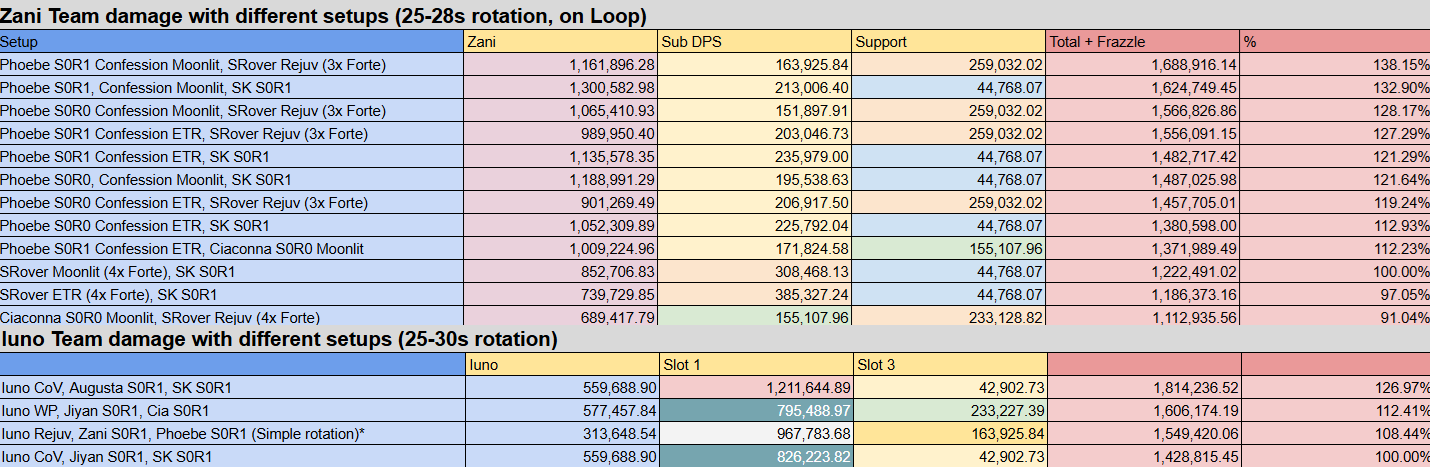Select the 'Iuno Team damage with different setups' title
The width and height of the screenshot is (1430, 467).
[x=279, y=339]
